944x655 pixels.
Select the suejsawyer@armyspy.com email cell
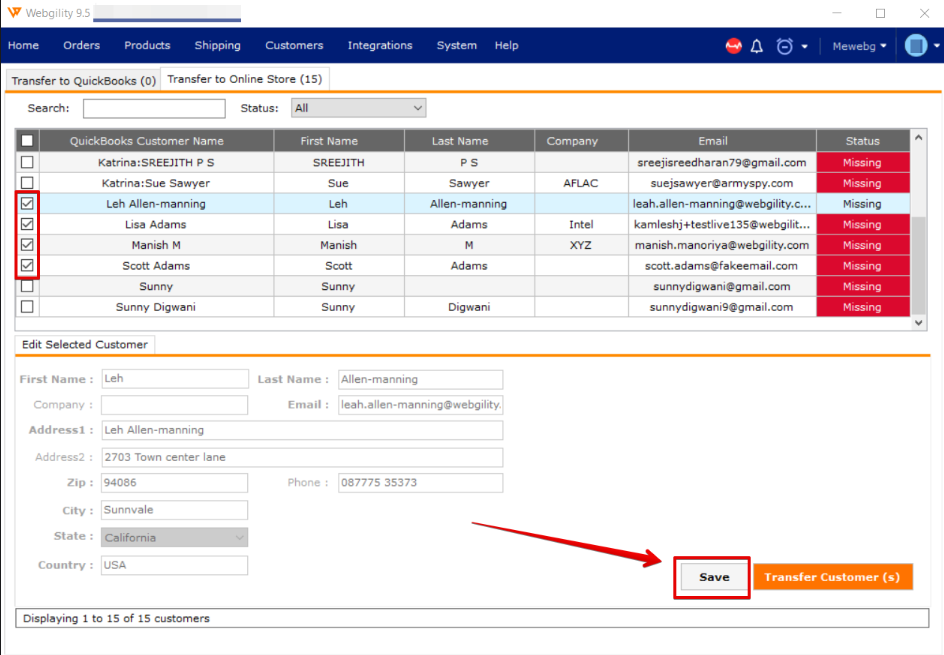click(x=722, y=183)
